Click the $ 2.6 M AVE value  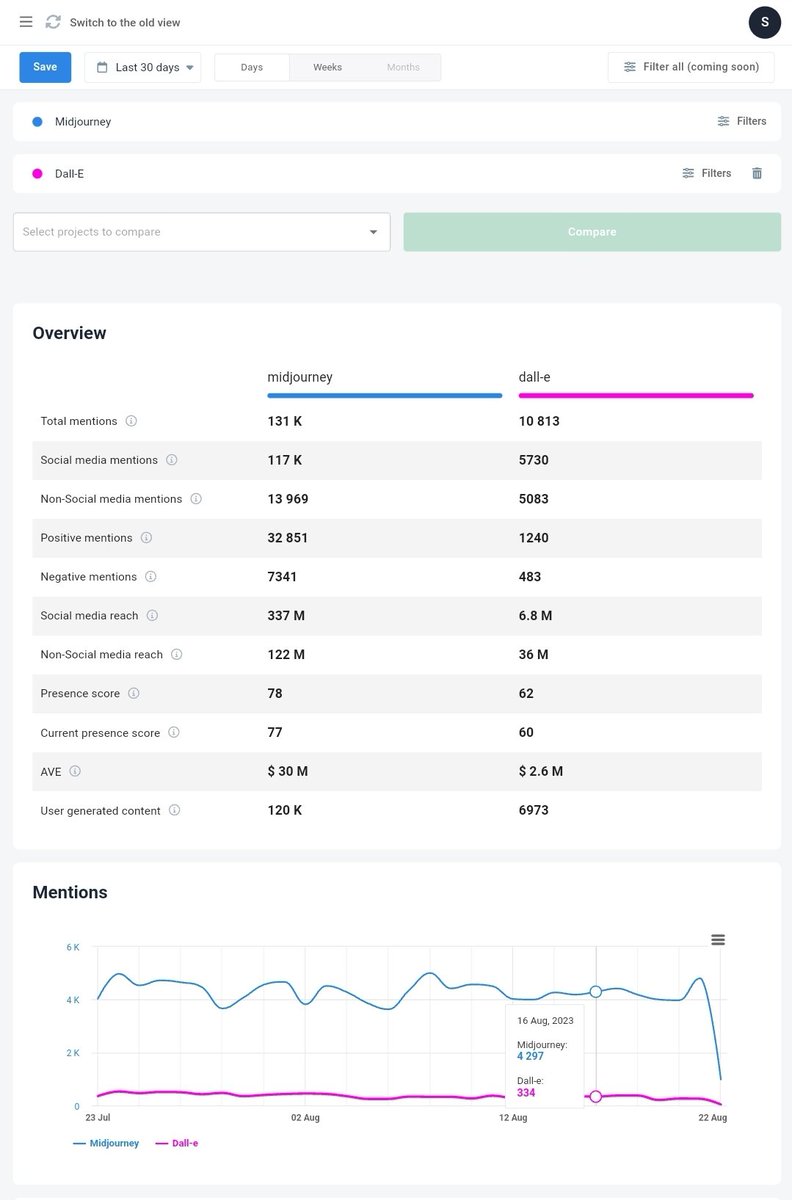[x=541, y=771]
